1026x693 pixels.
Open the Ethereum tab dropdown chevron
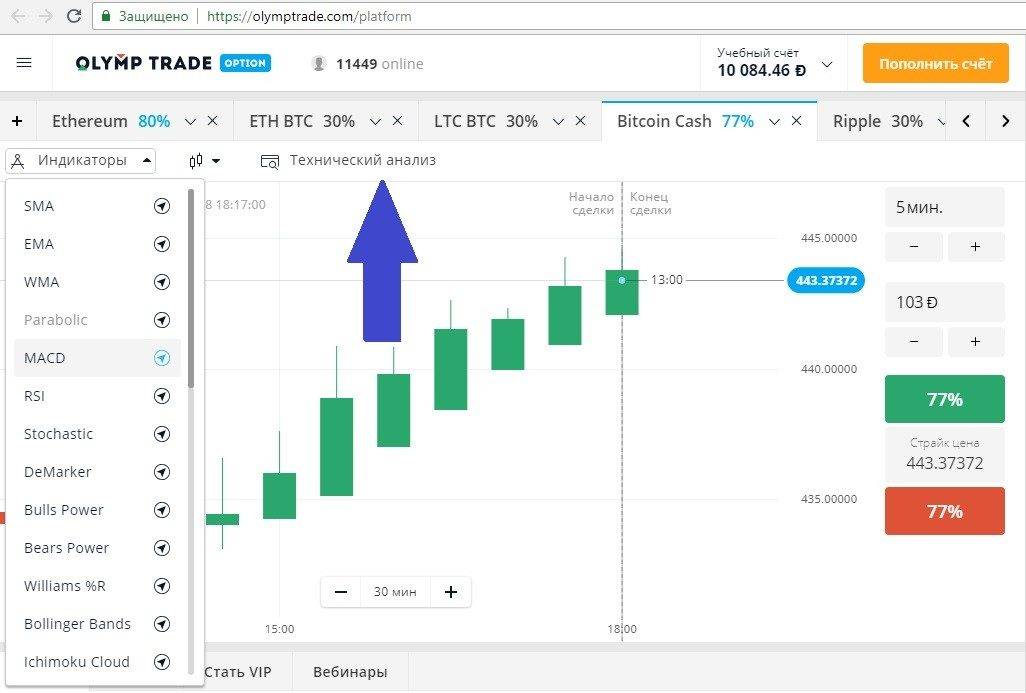(x=191, y=121)
